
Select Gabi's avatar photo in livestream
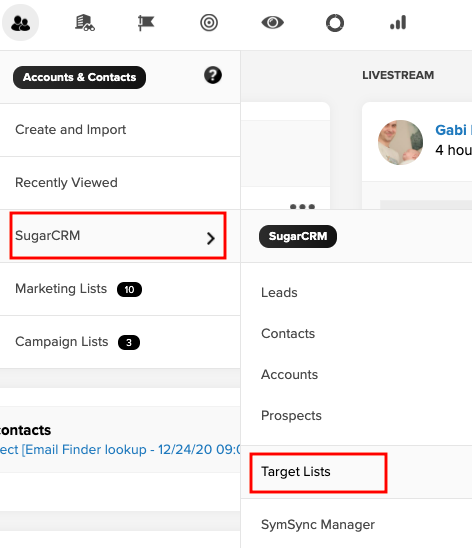point(400,142)
